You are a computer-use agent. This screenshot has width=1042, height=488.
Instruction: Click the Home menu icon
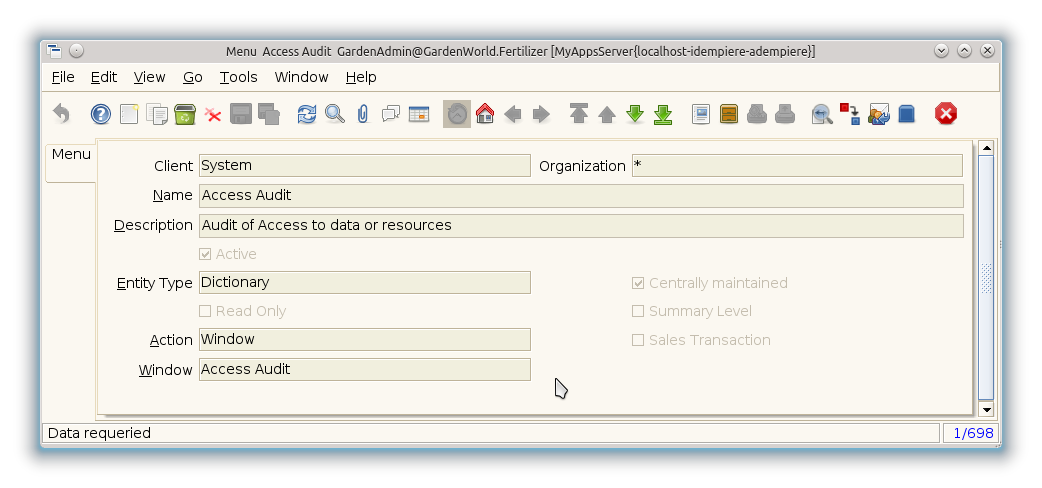(x=485, y=114)
